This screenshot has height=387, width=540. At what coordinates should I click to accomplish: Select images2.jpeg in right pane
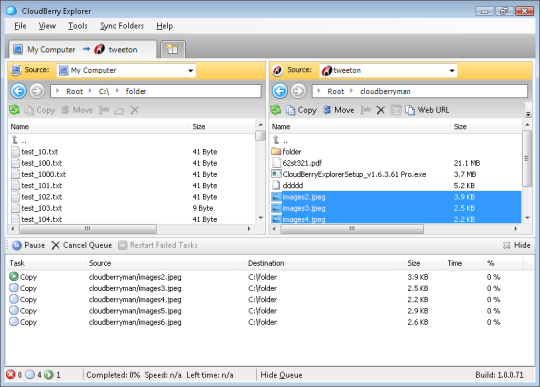coord(396,197)
